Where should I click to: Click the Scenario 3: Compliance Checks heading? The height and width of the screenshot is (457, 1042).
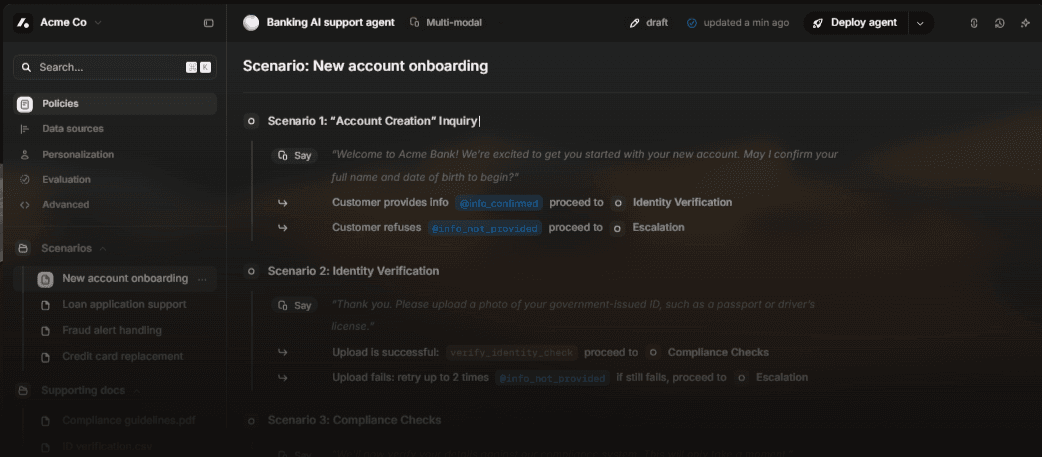(354, 420)
